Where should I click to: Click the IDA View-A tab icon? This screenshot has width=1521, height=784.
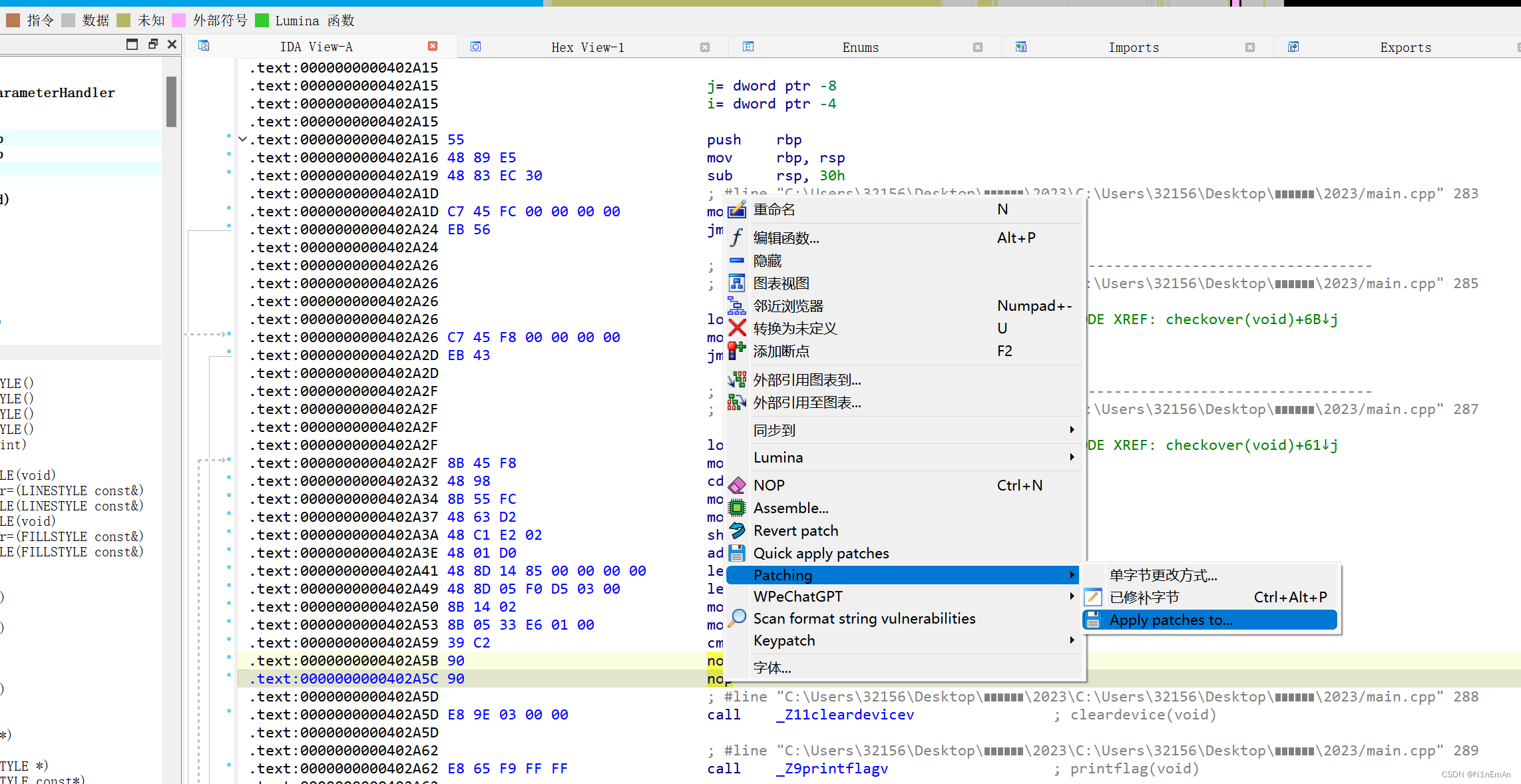pyautogui.click(x=204, y=46)
